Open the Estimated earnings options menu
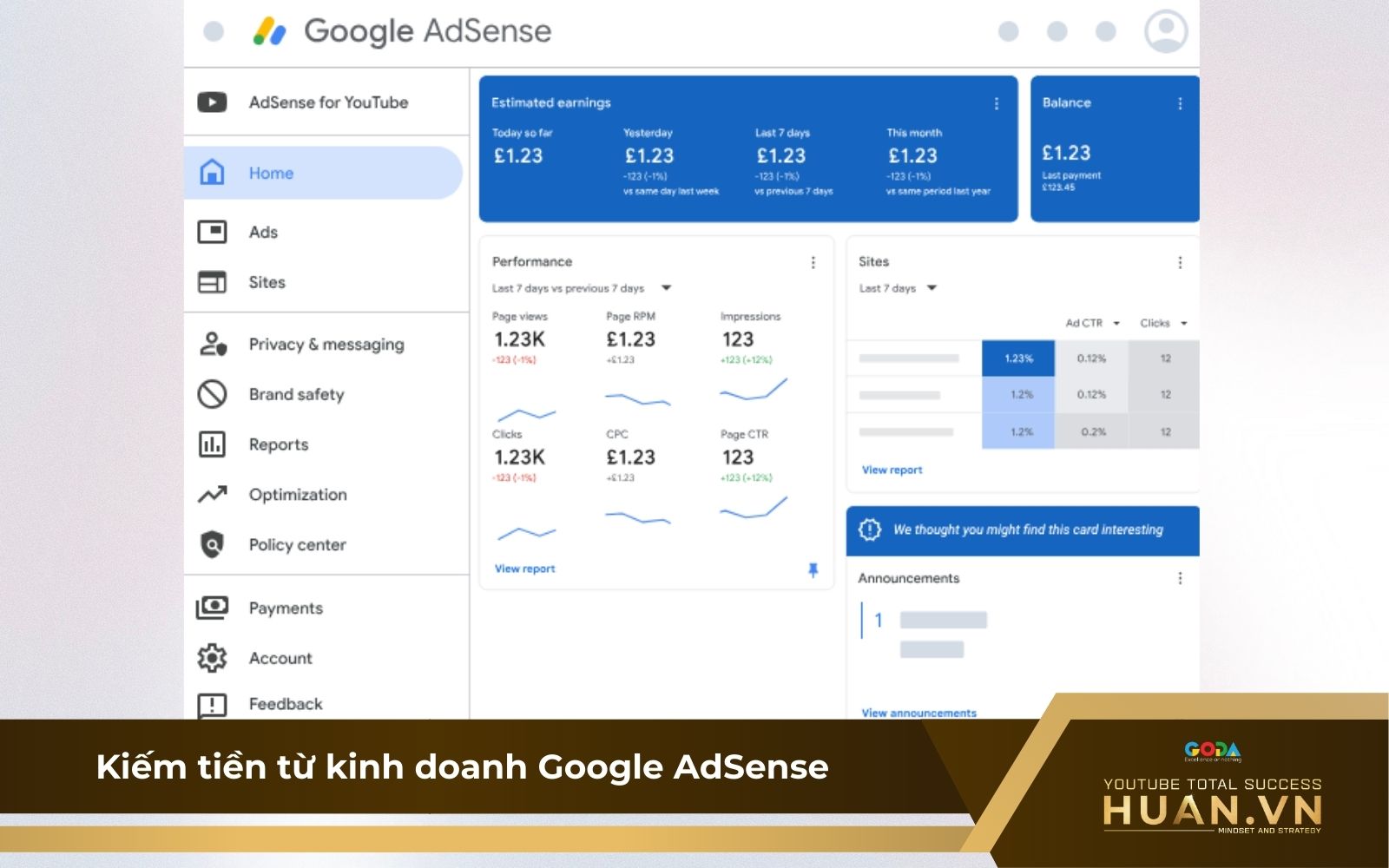 tap(995, 102)
